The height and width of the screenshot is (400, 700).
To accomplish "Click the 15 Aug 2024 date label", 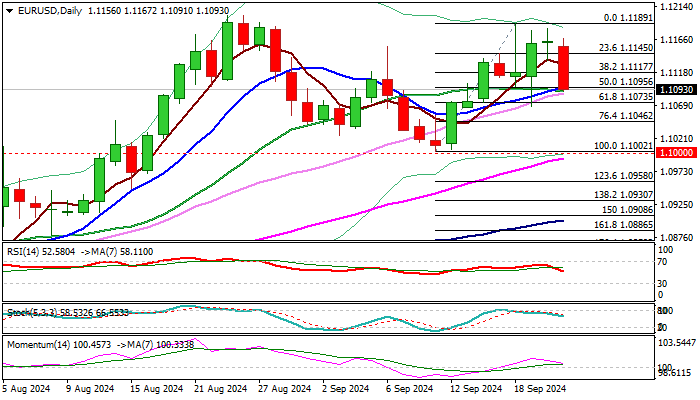I will [x=157, y=389].
